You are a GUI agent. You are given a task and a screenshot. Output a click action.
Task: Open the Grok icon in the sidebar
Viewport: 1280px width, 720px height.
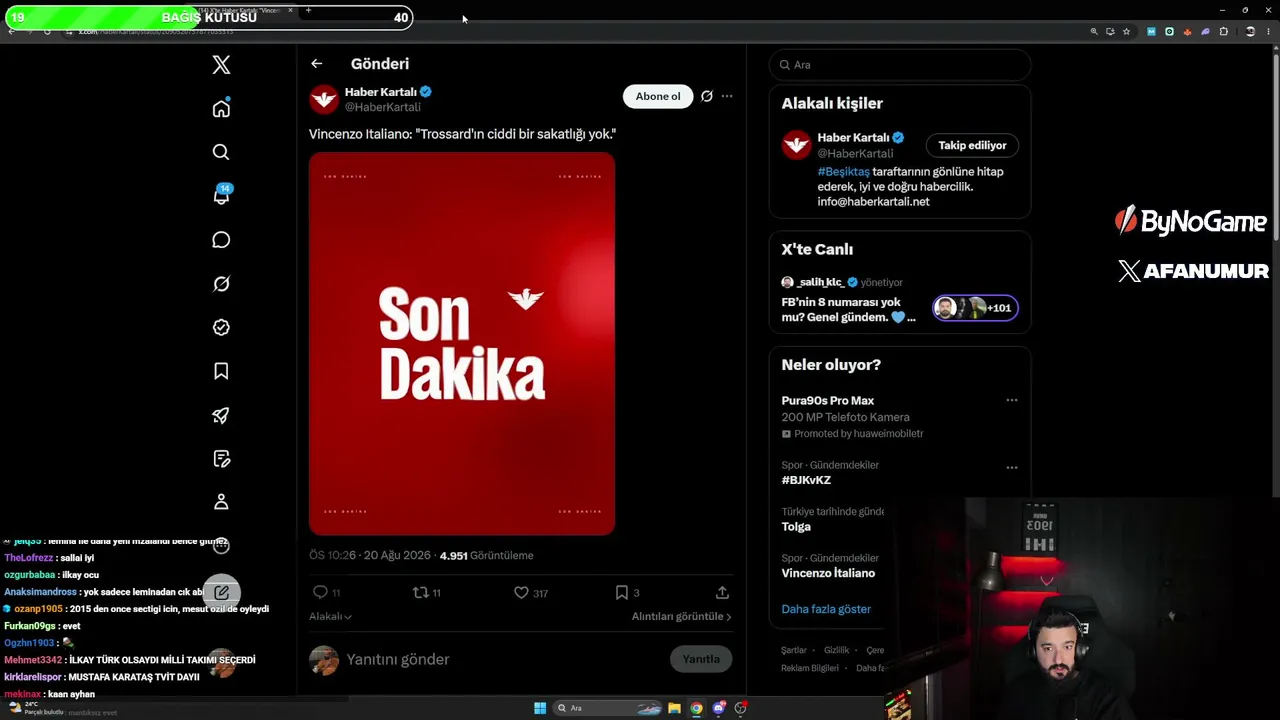click(221, 284)
